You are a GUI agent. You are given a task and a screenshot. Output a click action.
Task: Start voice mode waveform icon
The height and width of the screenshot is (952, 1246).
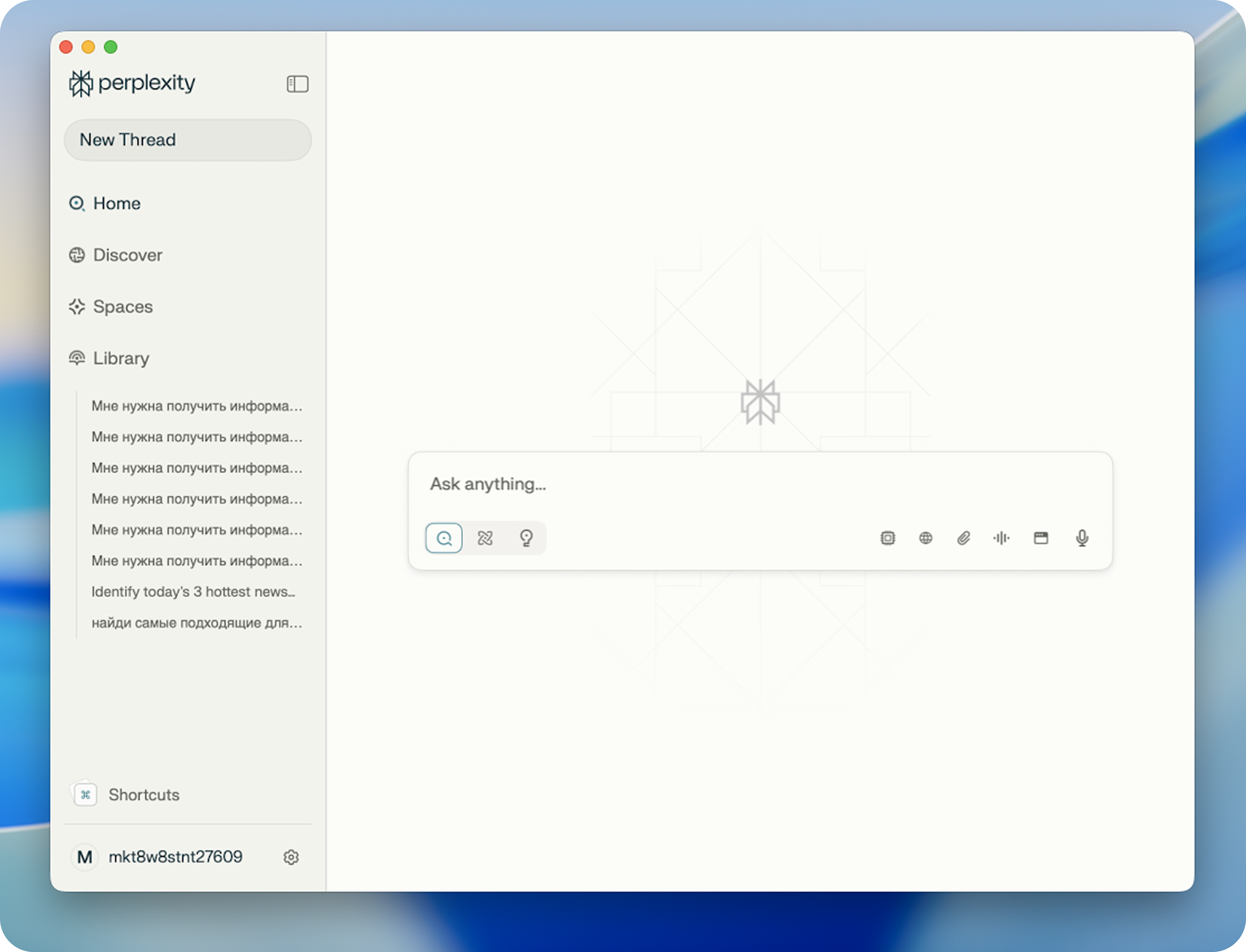coord(1001,538)
